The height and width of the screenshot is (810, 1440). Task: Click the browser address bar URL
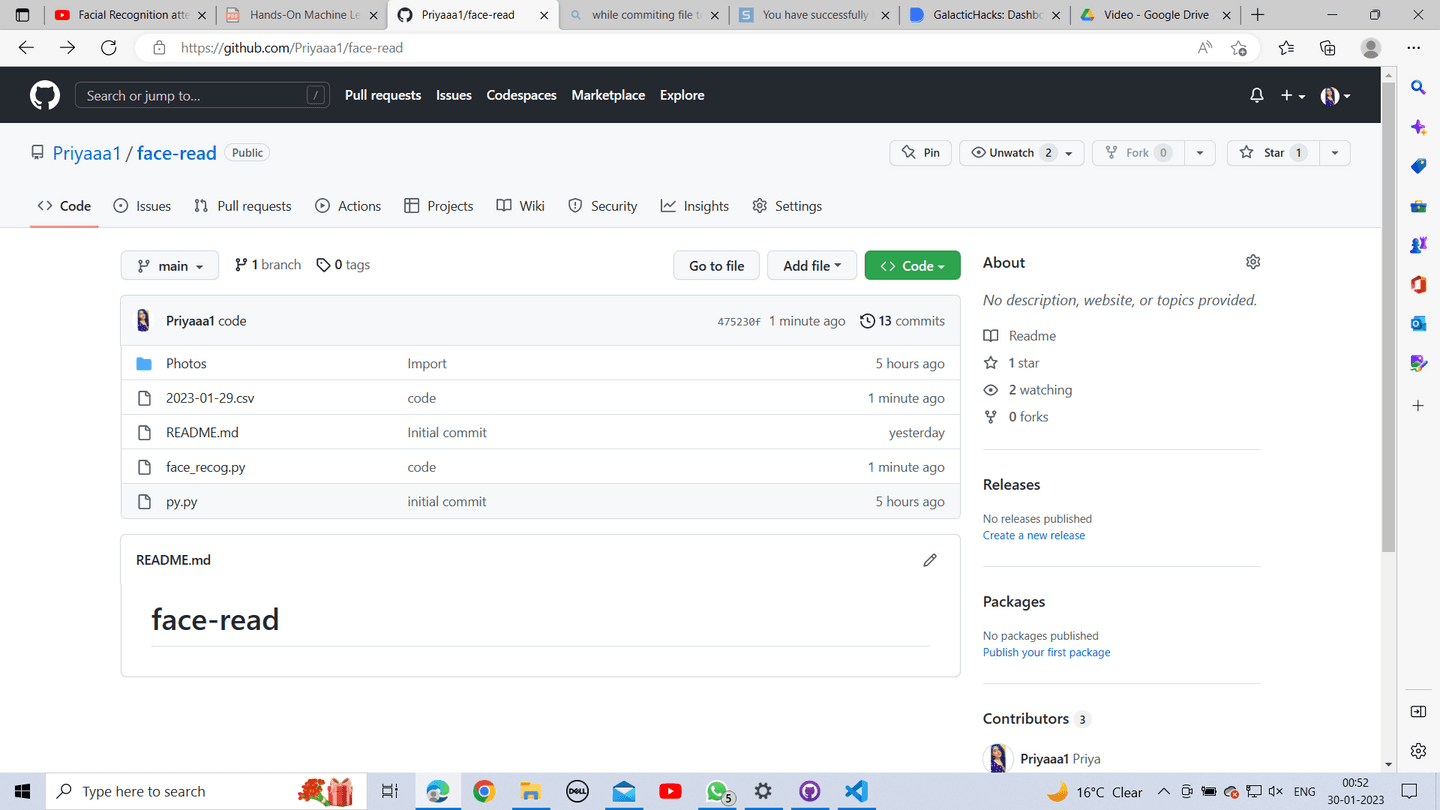(292, 48)
